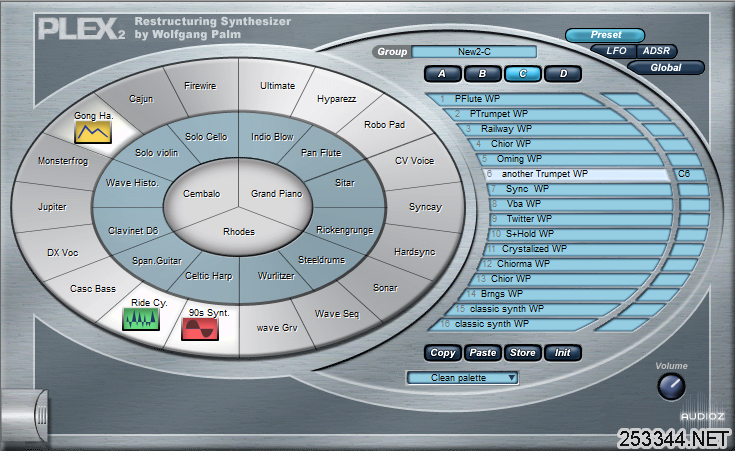Pick the Wurlitzer wave segment

point(276,276)
